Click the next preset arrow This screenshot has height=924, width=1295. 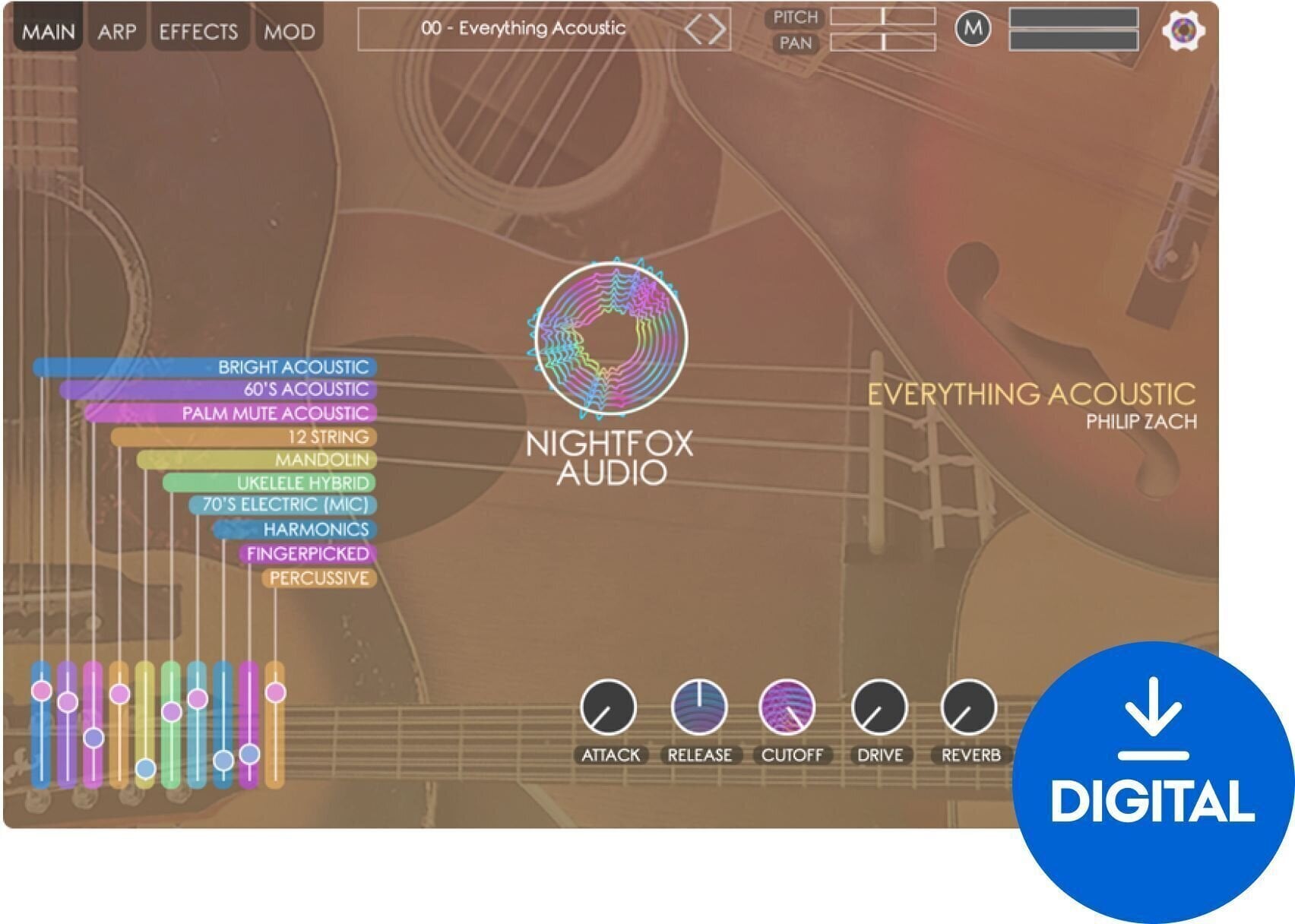[x=719, y=30]
